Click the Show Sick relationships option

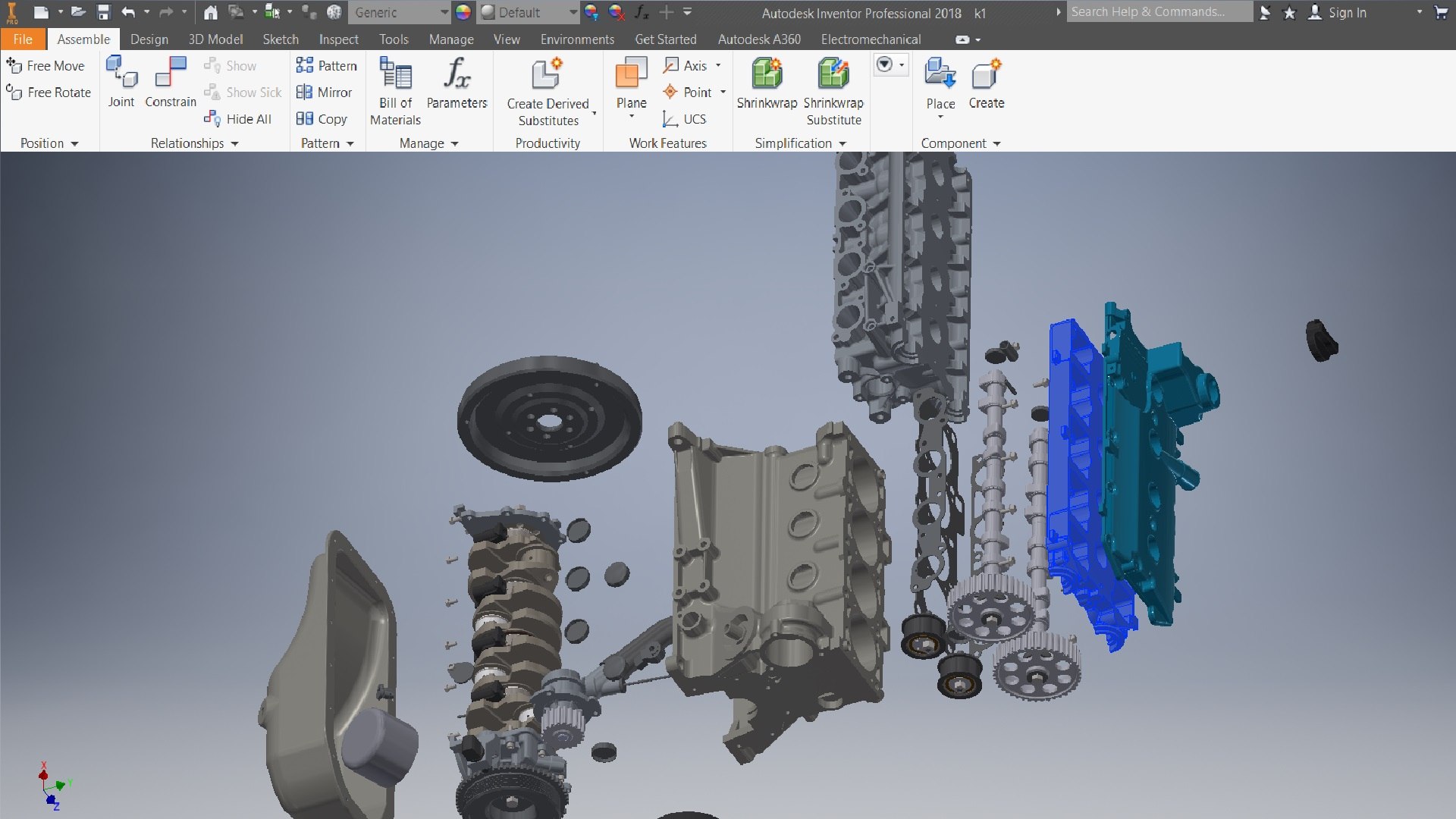coord(243,93)
